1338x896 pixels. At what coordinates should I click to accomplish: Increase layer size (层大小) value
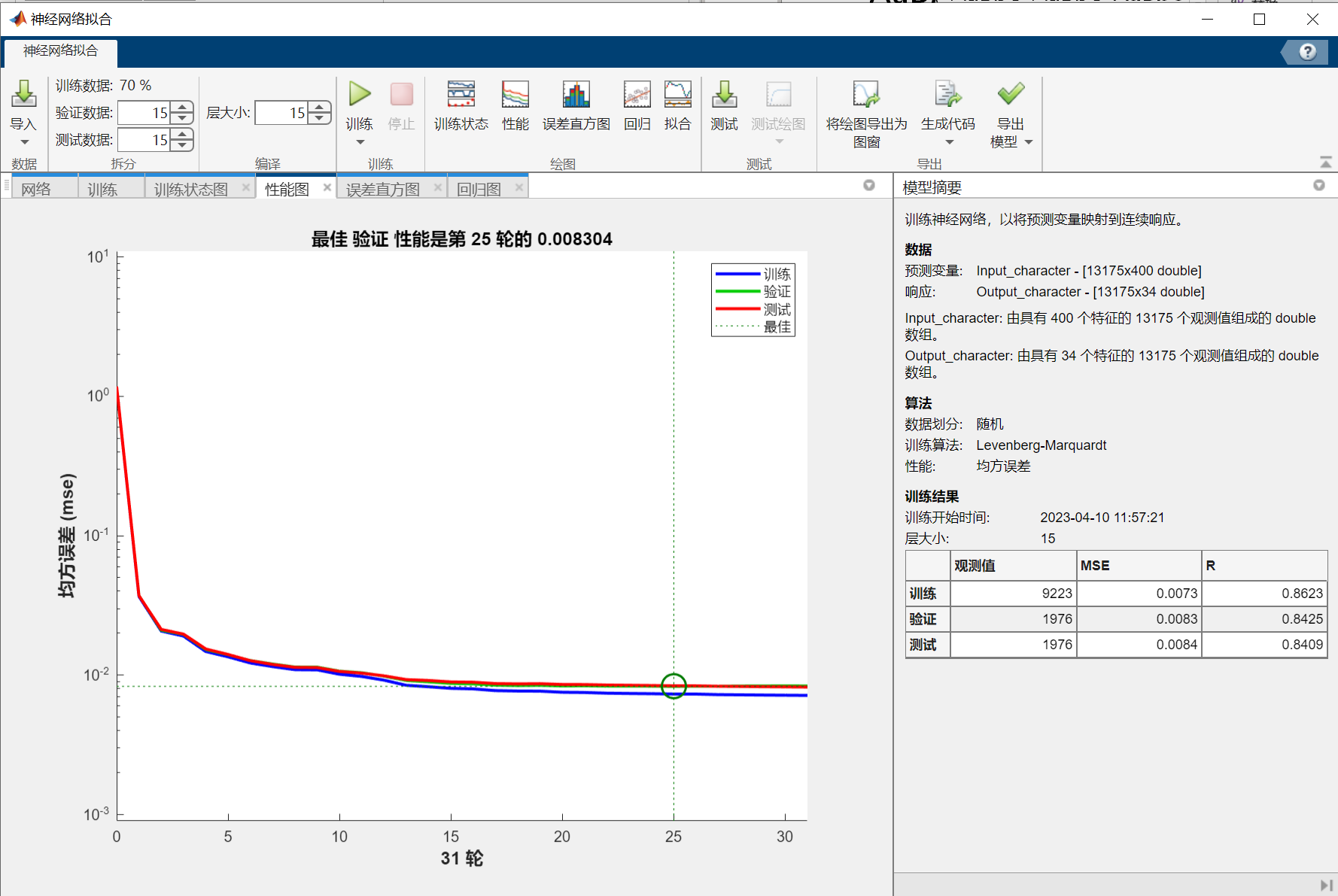[x=320, y=107]
